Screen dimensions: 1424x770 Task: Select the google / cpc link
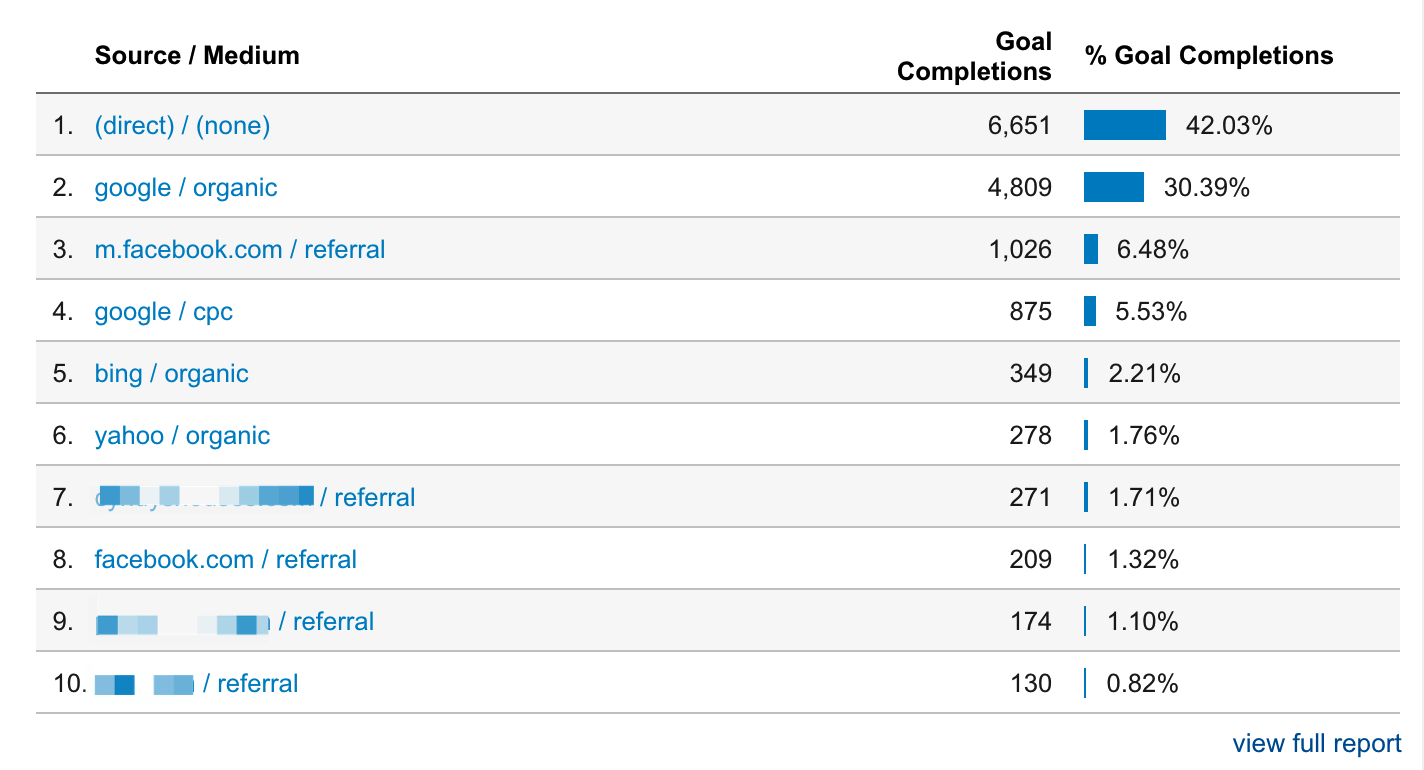[164, 312]
